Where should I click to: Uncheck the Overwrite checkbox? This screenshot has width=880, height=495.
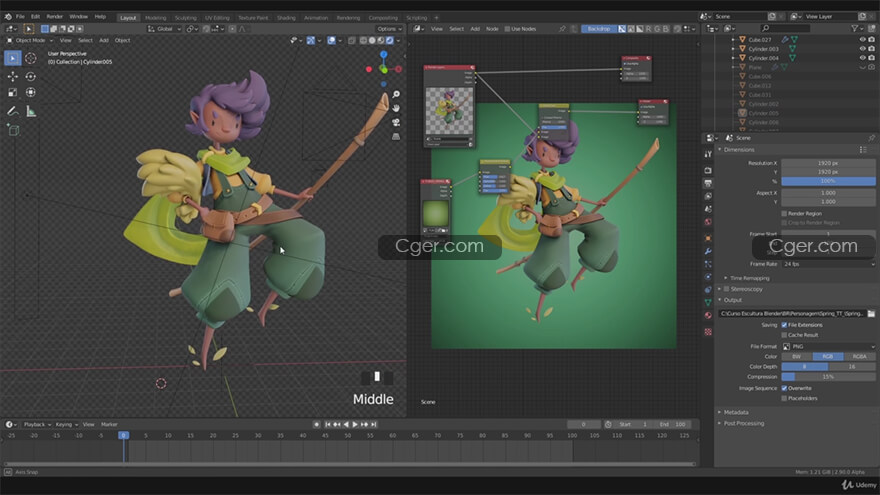pos(784,388)
